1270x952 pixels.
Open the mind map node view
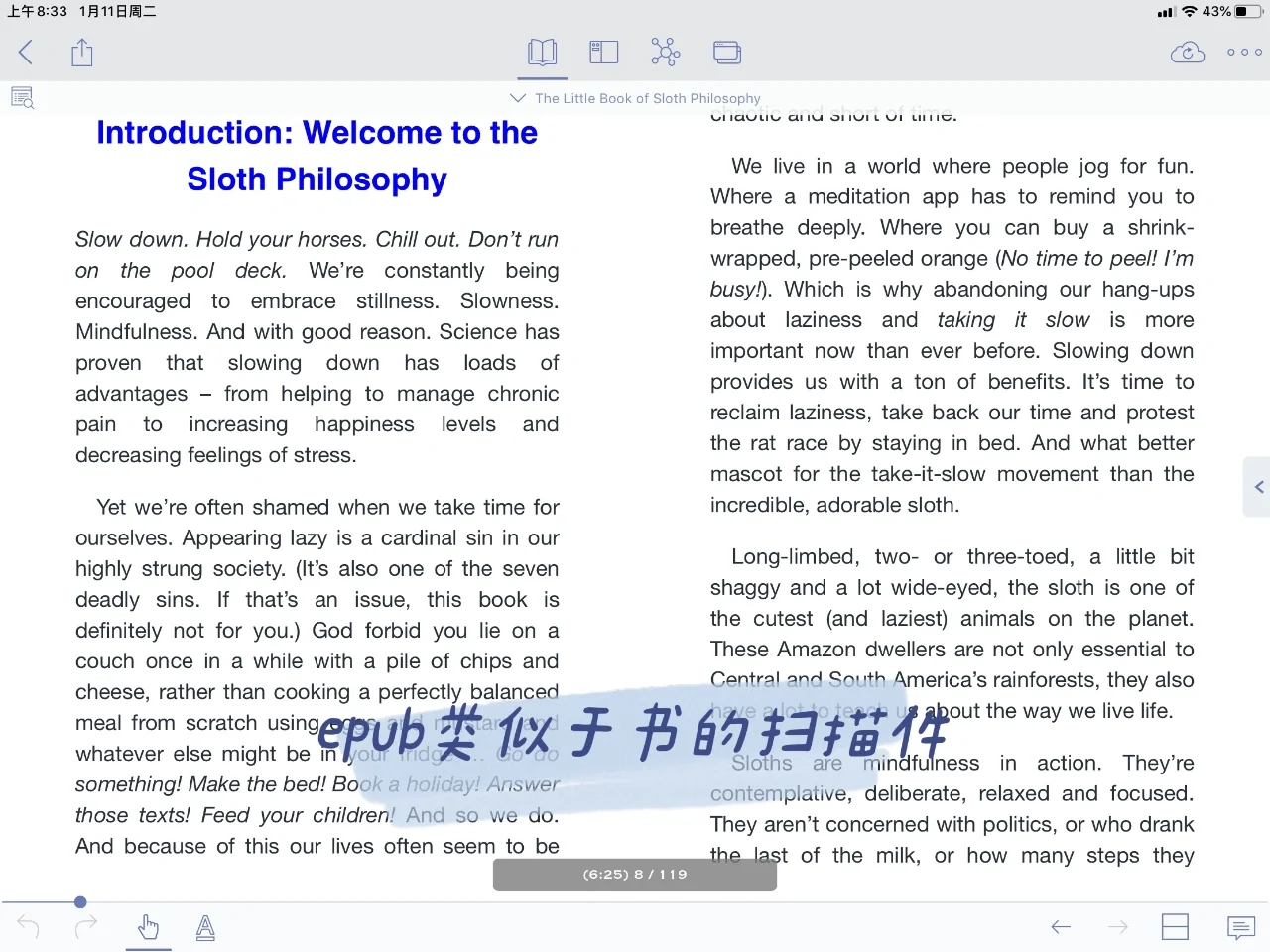[x=665, y=52]
